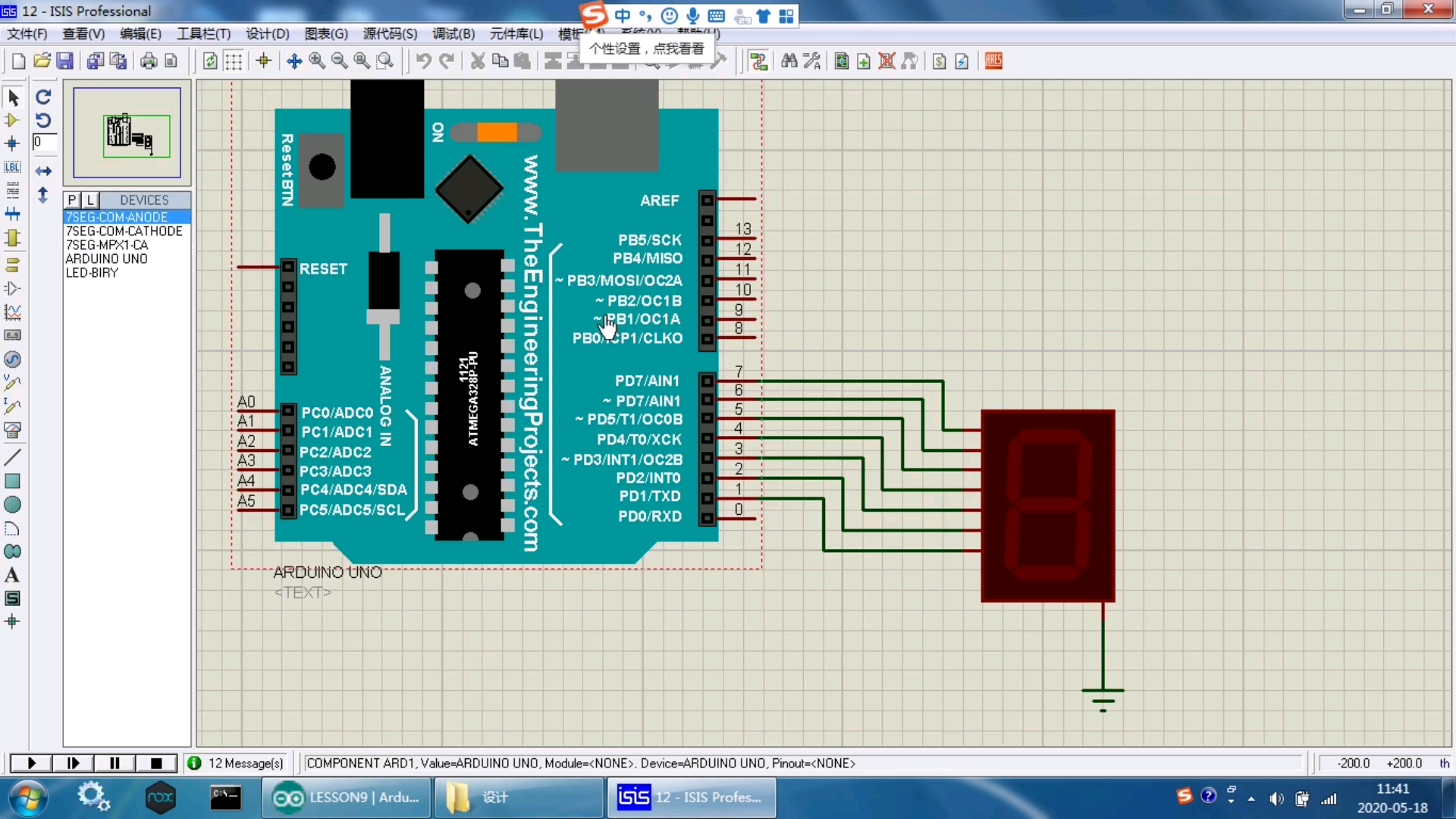Zoom out with the magnifier minus icon

340,61
